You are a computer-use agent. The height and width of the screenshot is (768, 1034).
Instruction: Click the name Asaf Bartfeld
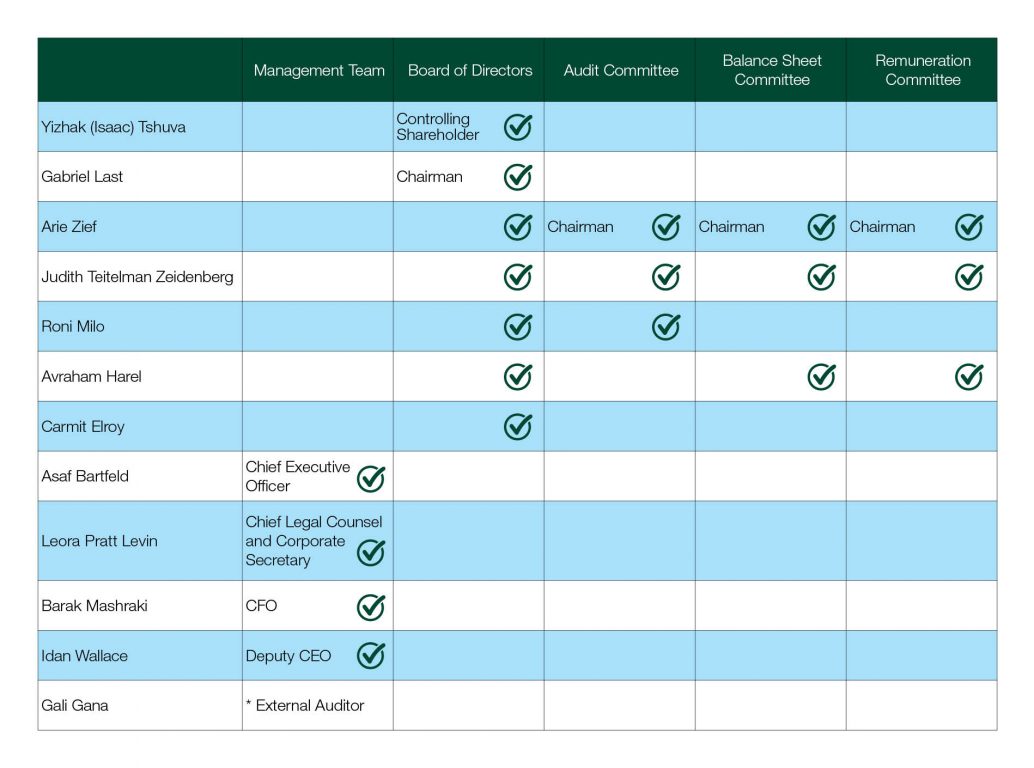pyautogui.click(x=84, y=476)
